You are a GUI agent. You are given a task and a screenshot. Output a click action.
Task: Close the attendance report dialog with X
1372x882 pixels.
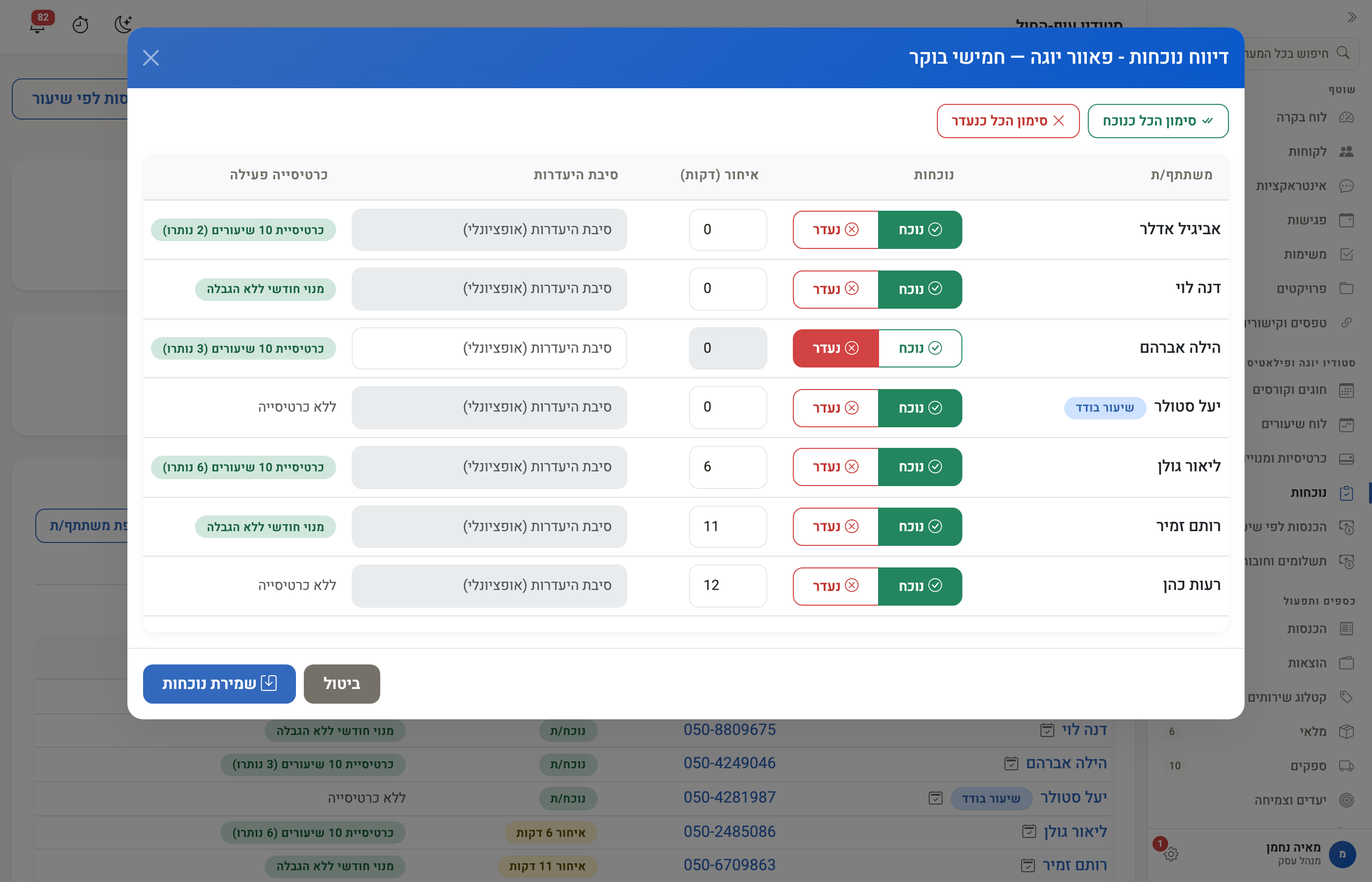(150, 58)
